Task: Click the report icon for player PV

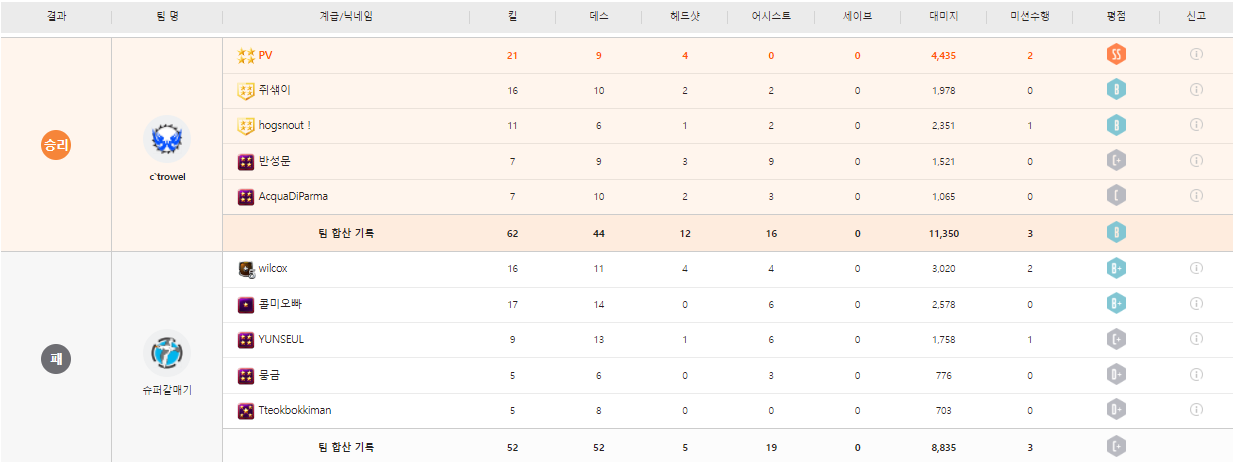Action: pyautogui.click(x=1196, y=55)
